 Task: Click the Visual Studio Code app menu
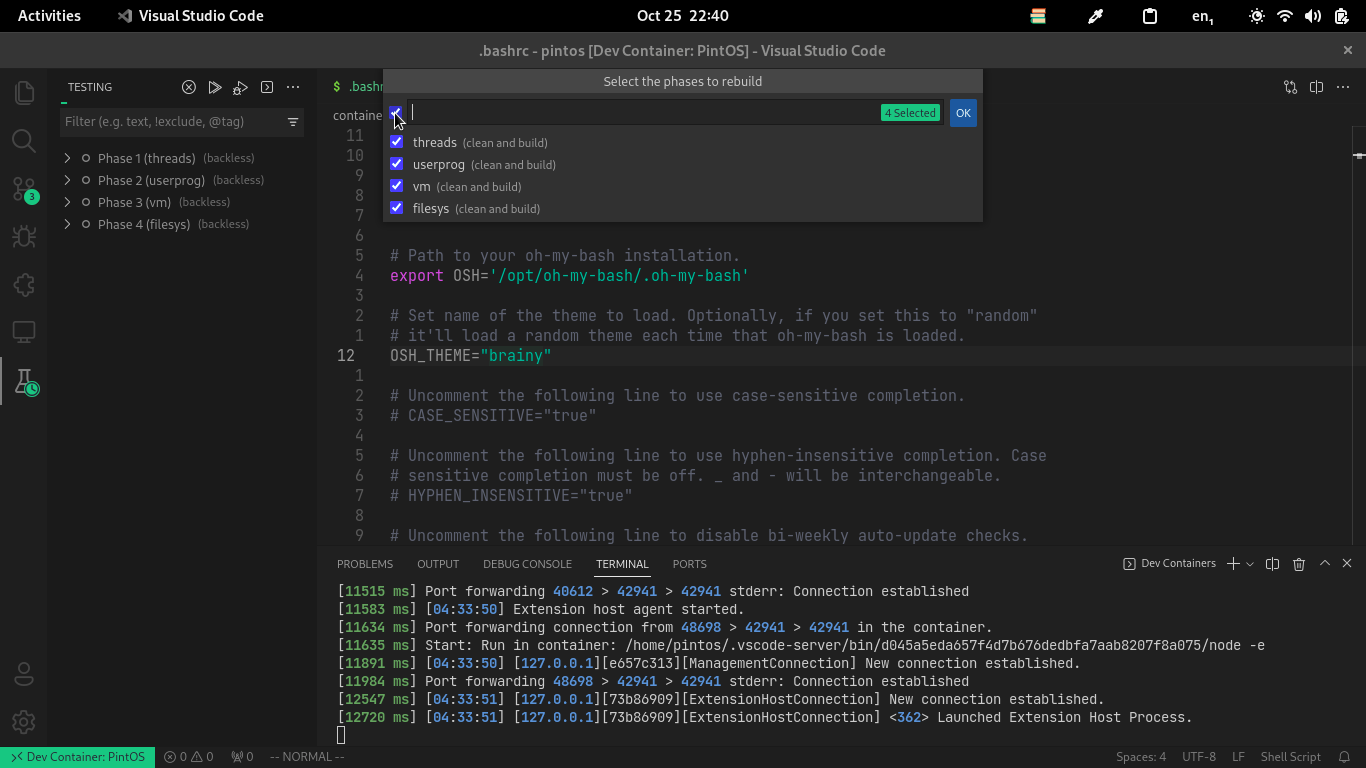[x=190, y=16]
